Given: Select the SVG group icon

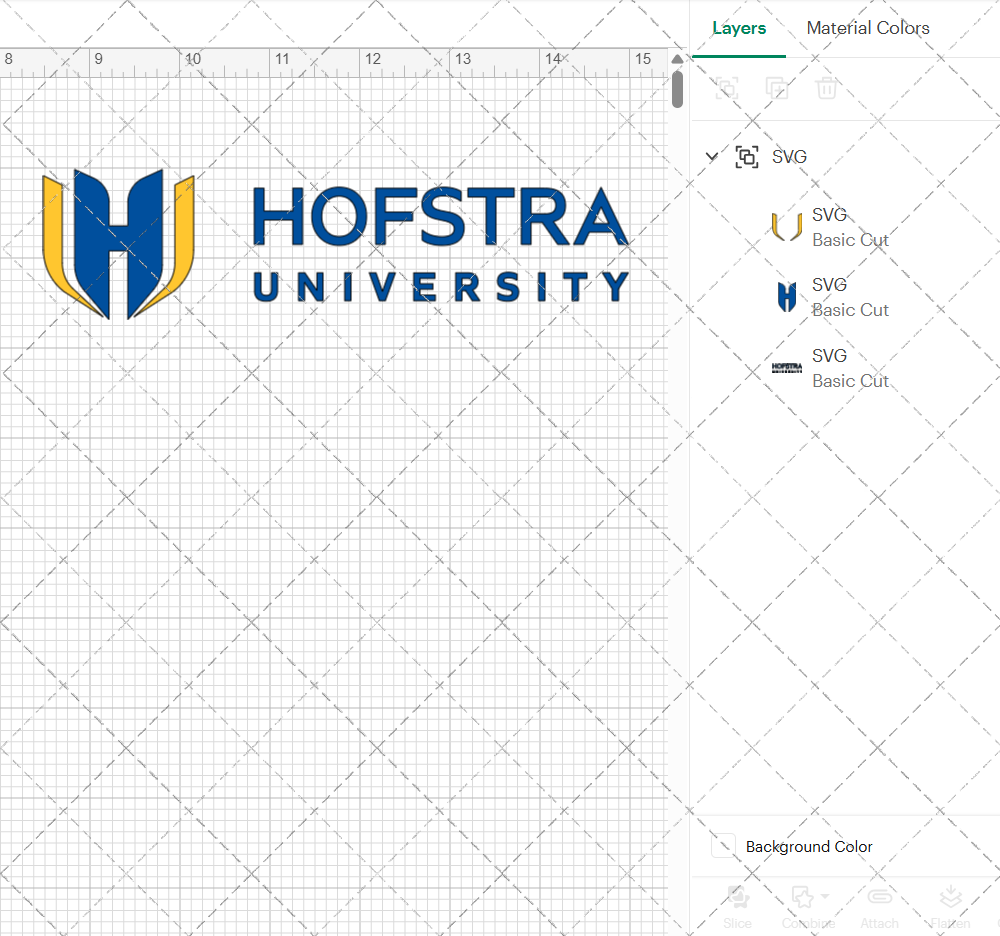Looking at the screenshot, I should pos(747,157).
